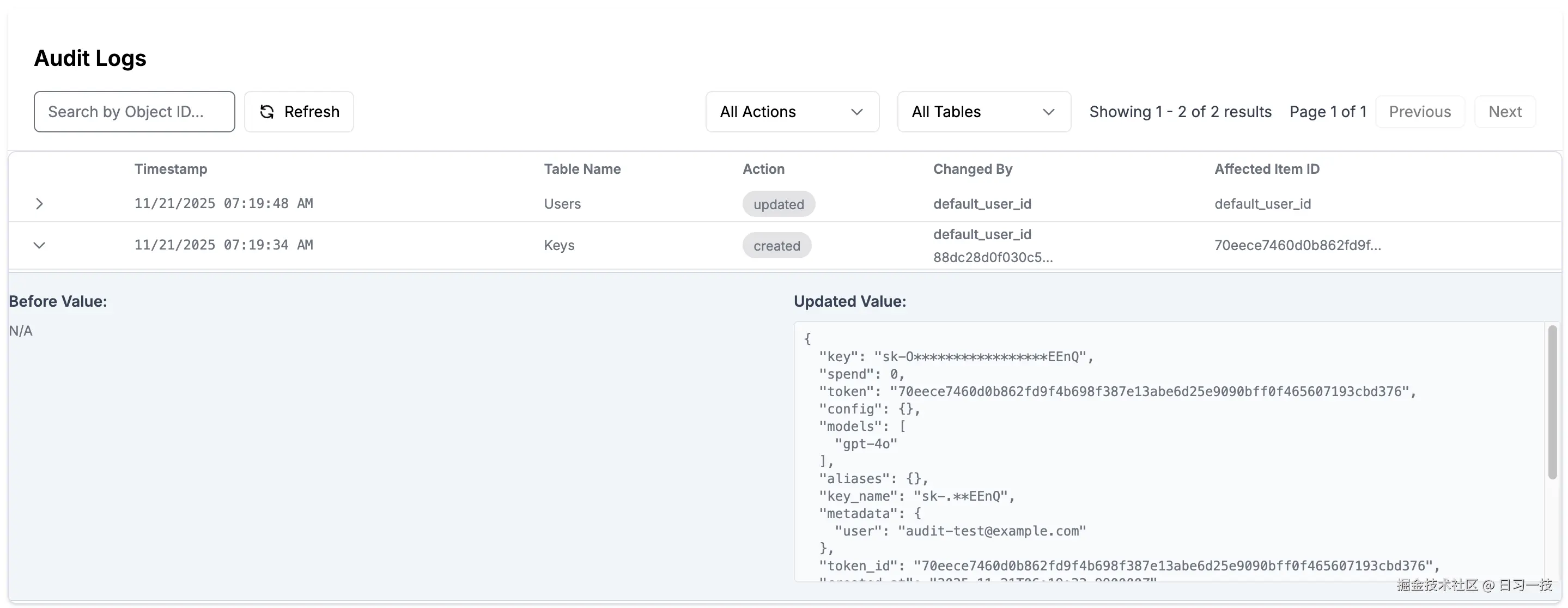Viewport: 1568px width, 608px height.
Task: Click the Table Name column header
Action: point(582,169)
